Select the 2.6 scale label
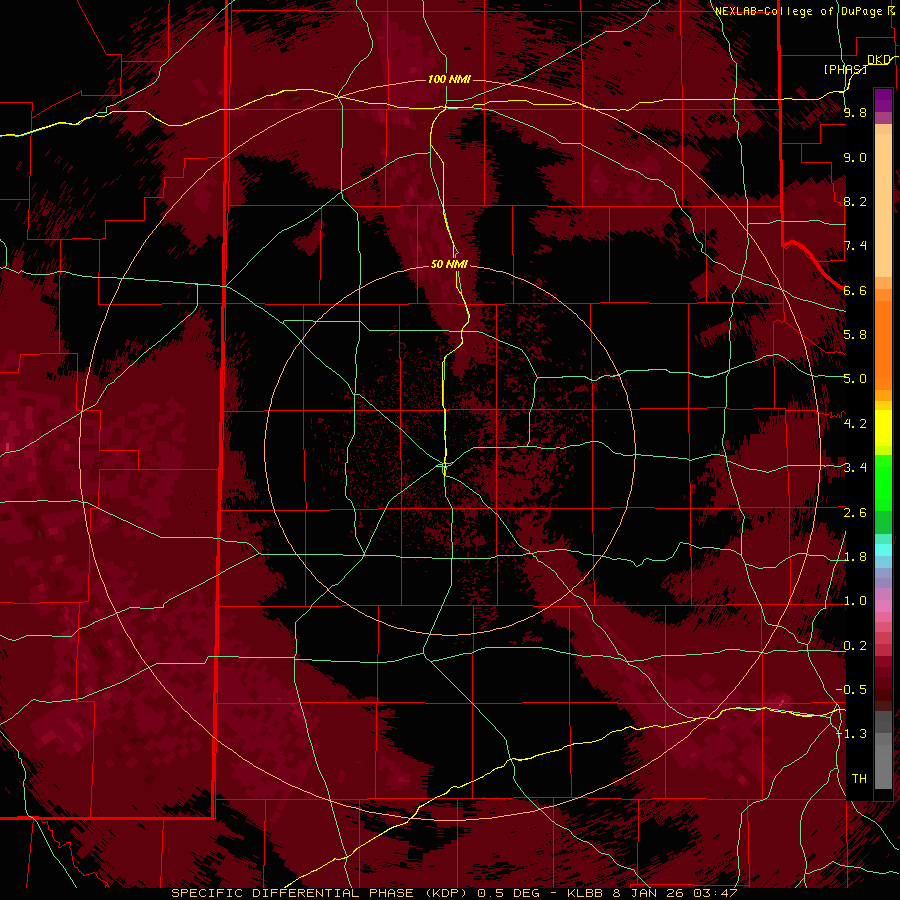Screen dimensions: 900x900 (x=855, y=513)
